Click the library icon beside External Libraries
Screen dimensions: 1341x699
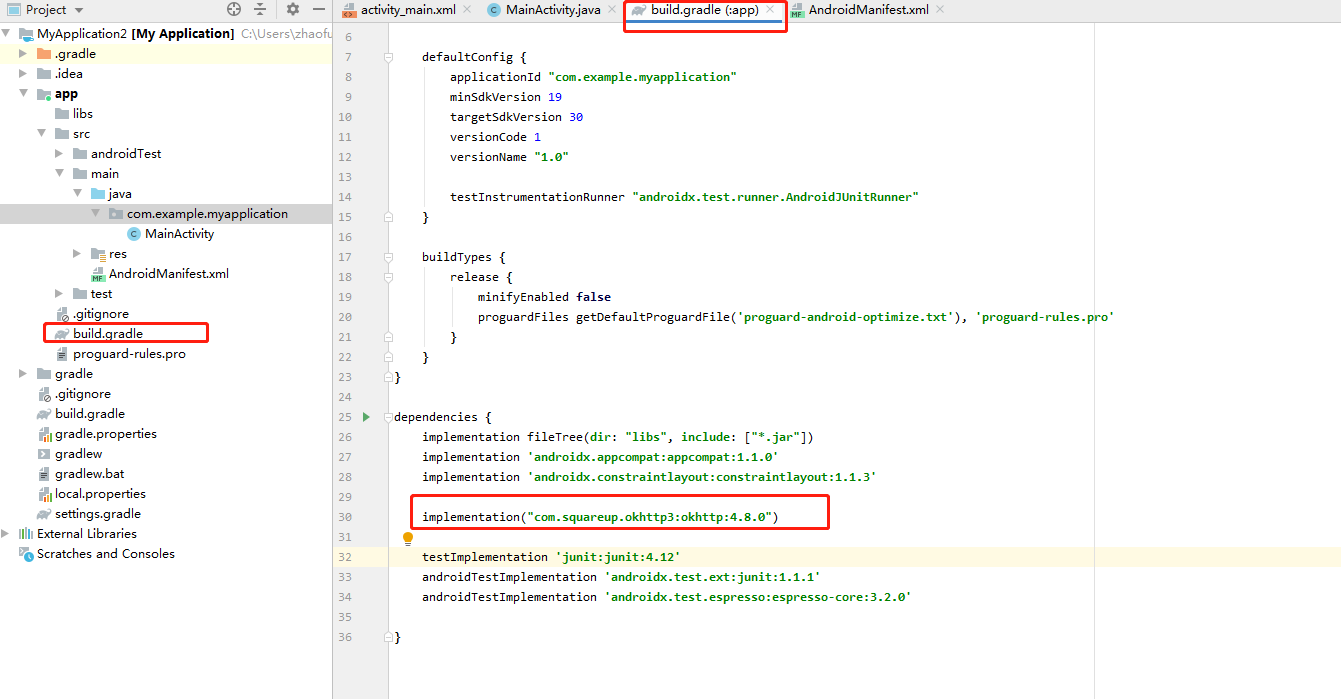[x=26, y=534]
